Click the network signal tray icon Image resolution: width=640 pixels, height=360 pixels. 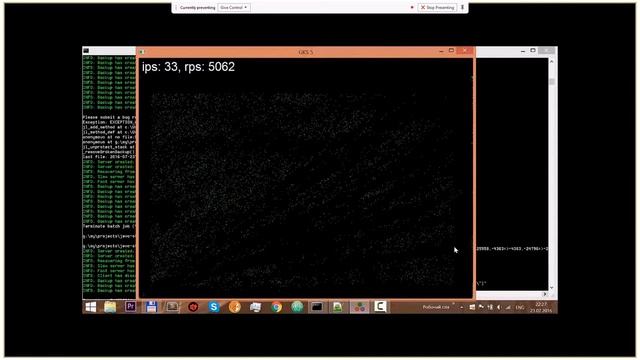click(x=508, y=307)
